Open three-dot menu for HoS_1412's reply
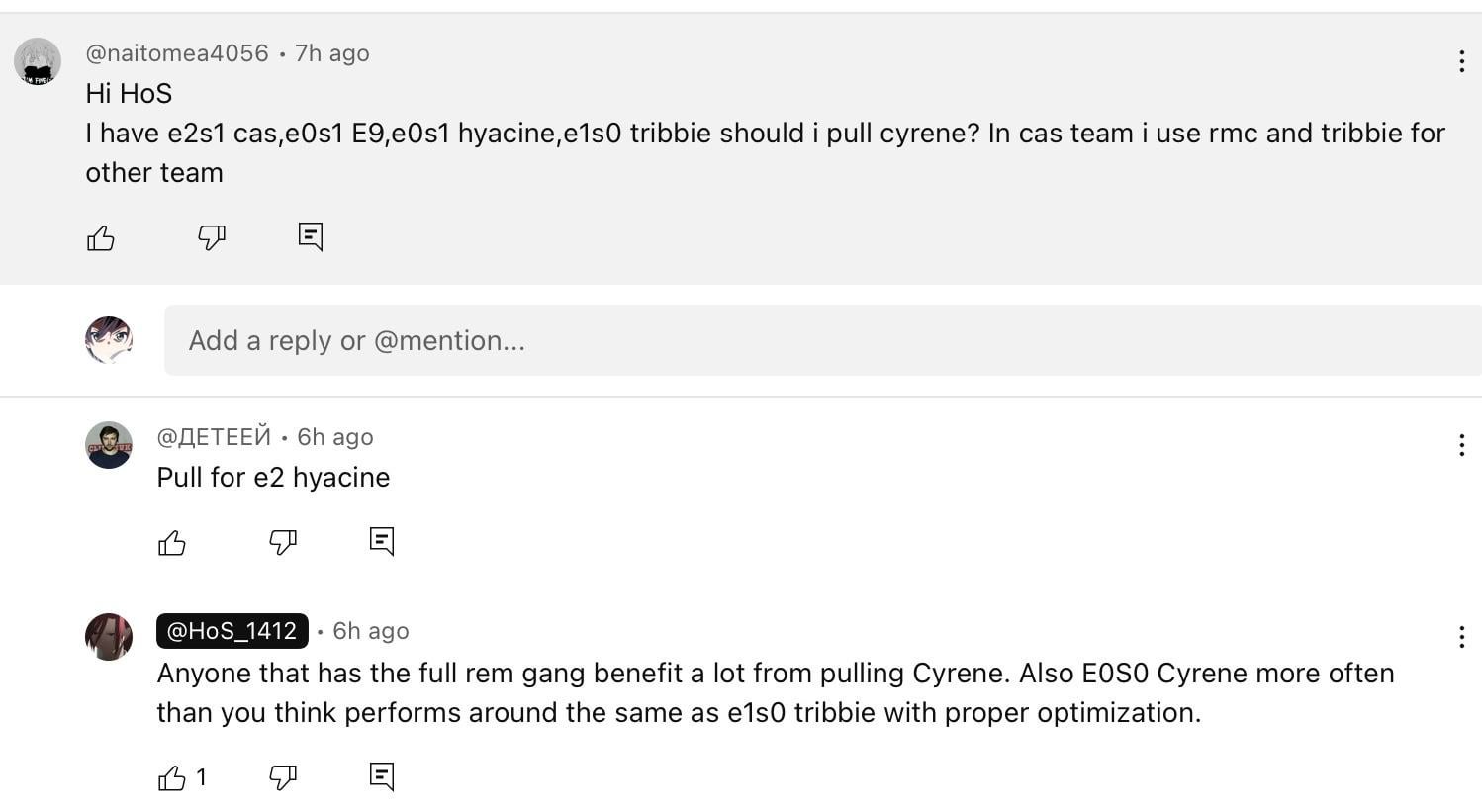 (1461, 637)
